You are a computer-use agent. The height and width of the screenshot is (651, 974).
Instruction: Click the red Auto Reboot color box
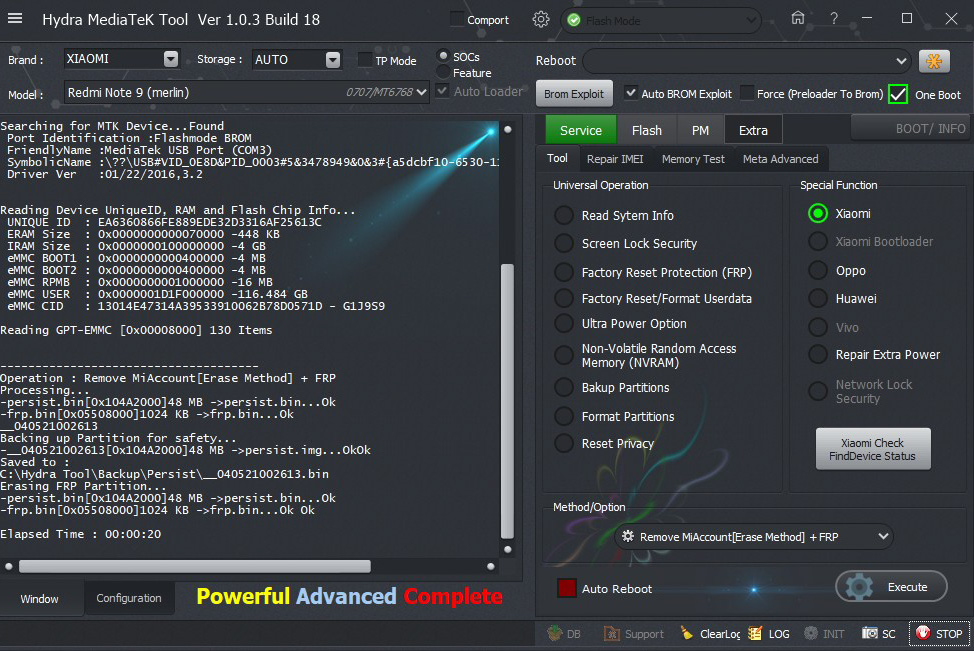[x=567, y=589]
